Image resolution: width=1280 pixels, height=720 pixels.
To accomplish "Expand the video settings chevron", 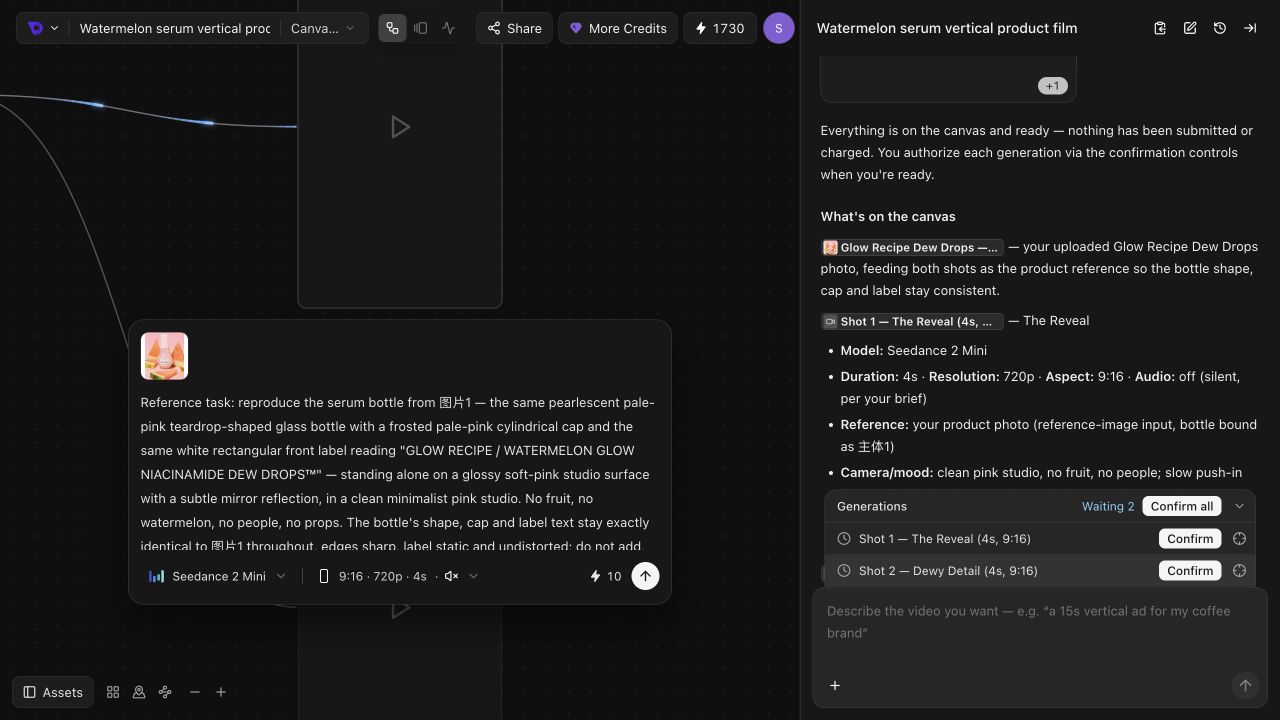I will tap(473, 576).
